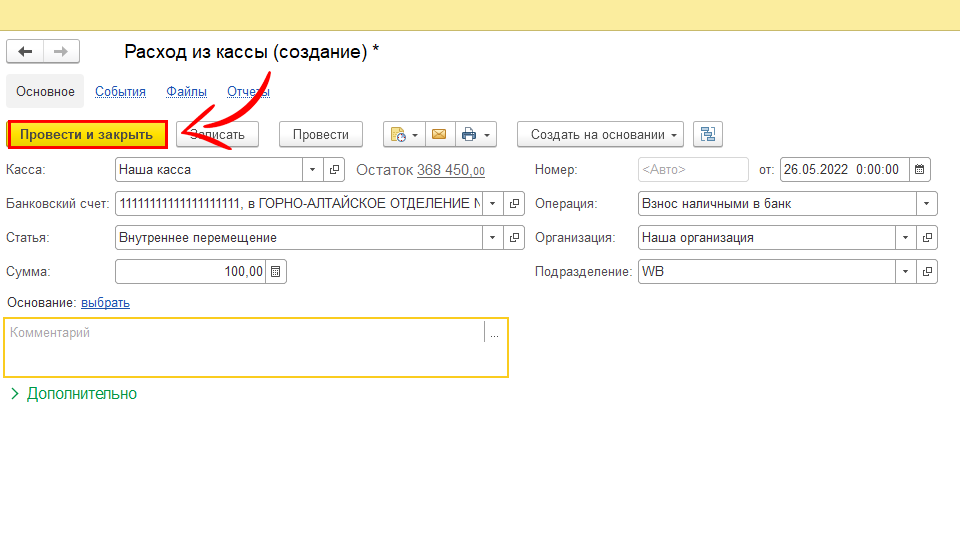Expand the Дополнительно section
The width and height of the screenshot is (960, 540).
(73, 394)
